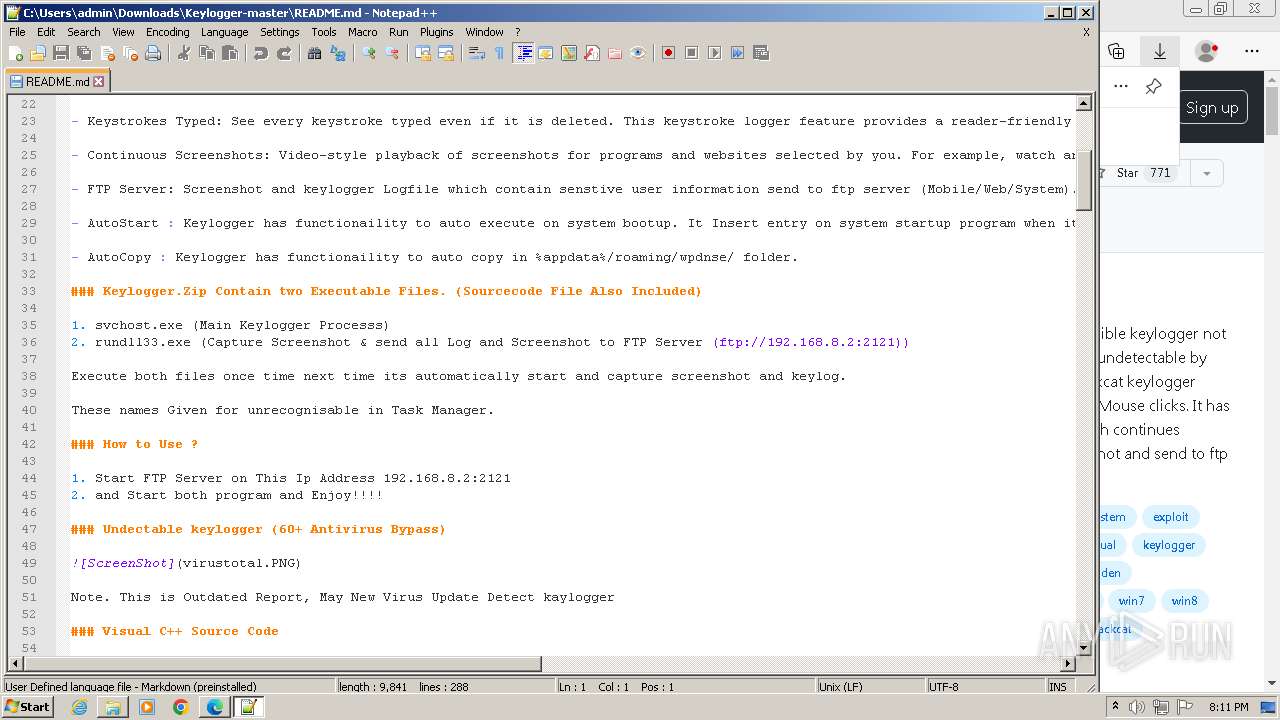Close the README.md tab with red X

click(98, 82)
